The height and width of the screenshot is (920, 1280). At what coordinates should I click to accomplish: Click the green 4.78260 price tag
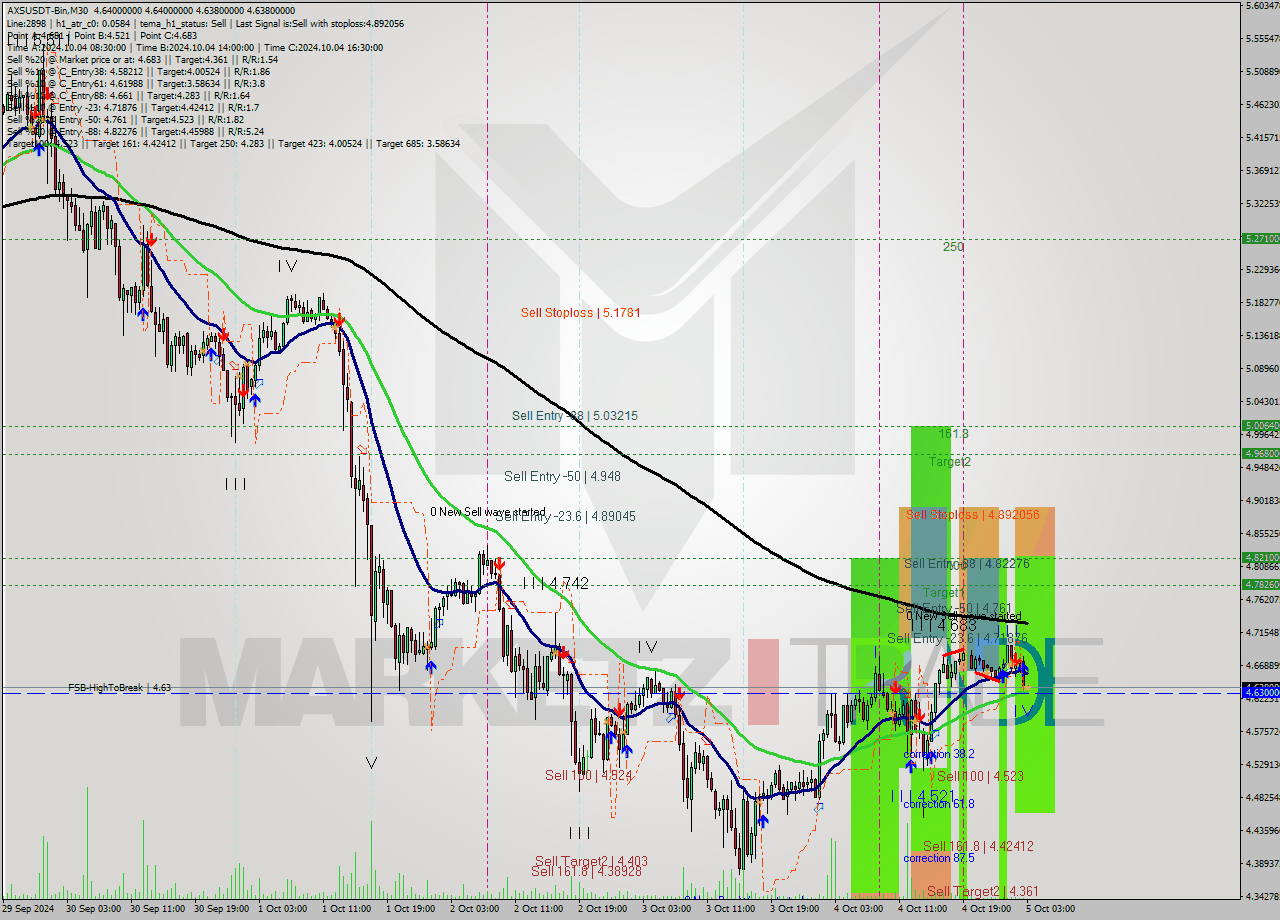coord(1261,584)
